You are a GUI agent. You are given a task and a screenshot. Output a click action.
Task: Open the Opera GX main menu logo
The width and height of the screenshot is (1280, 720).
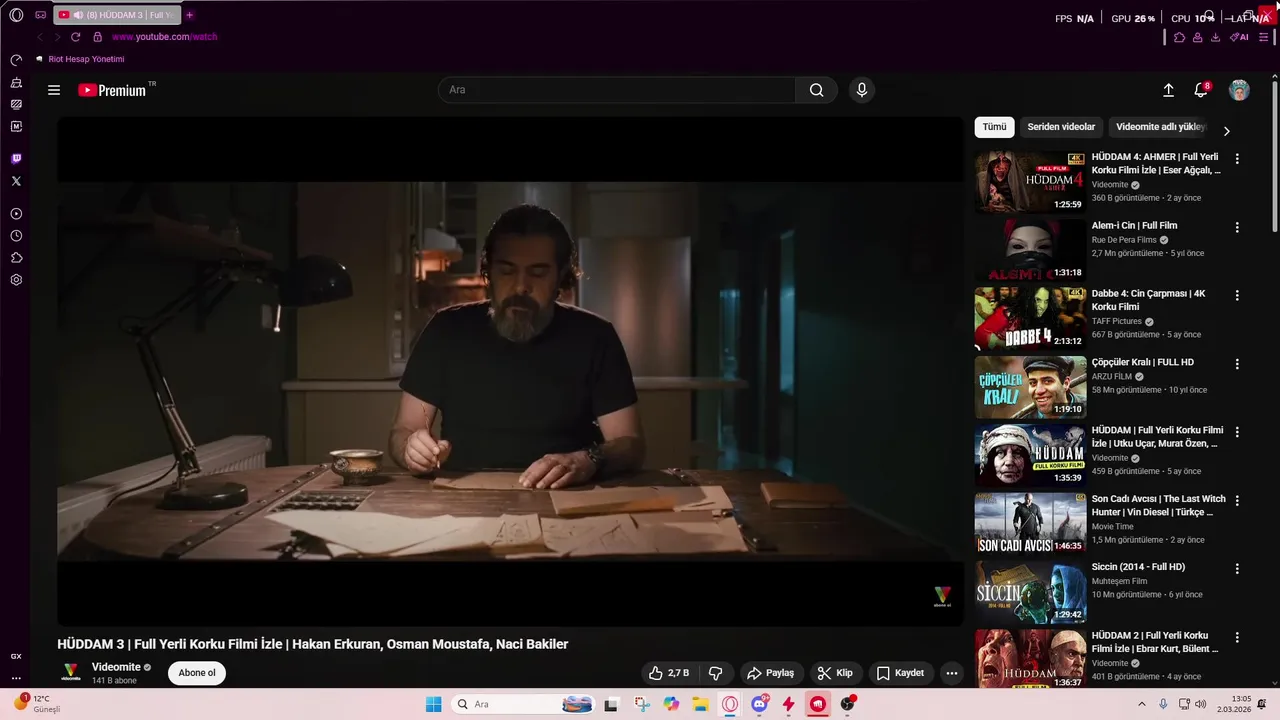point(16,15)
